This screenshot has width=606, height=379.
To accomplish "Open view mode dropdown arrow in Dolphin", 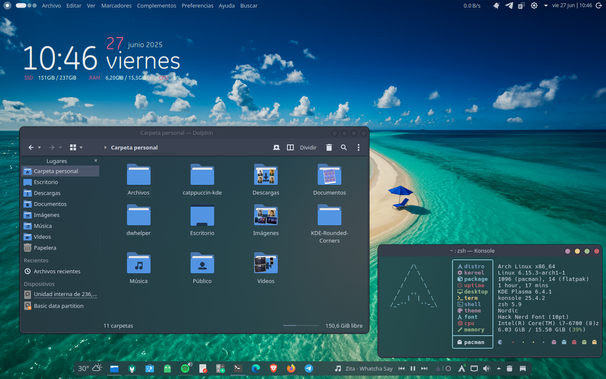I will click(81, 148).
